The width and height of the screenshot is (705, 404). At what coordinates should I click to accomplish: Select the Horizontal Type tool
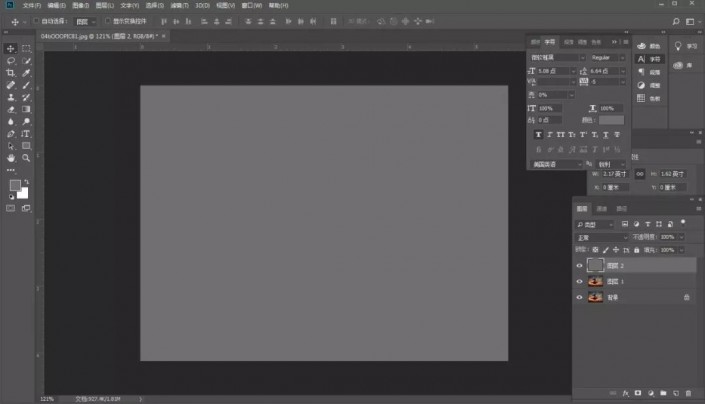pos(26,133)
